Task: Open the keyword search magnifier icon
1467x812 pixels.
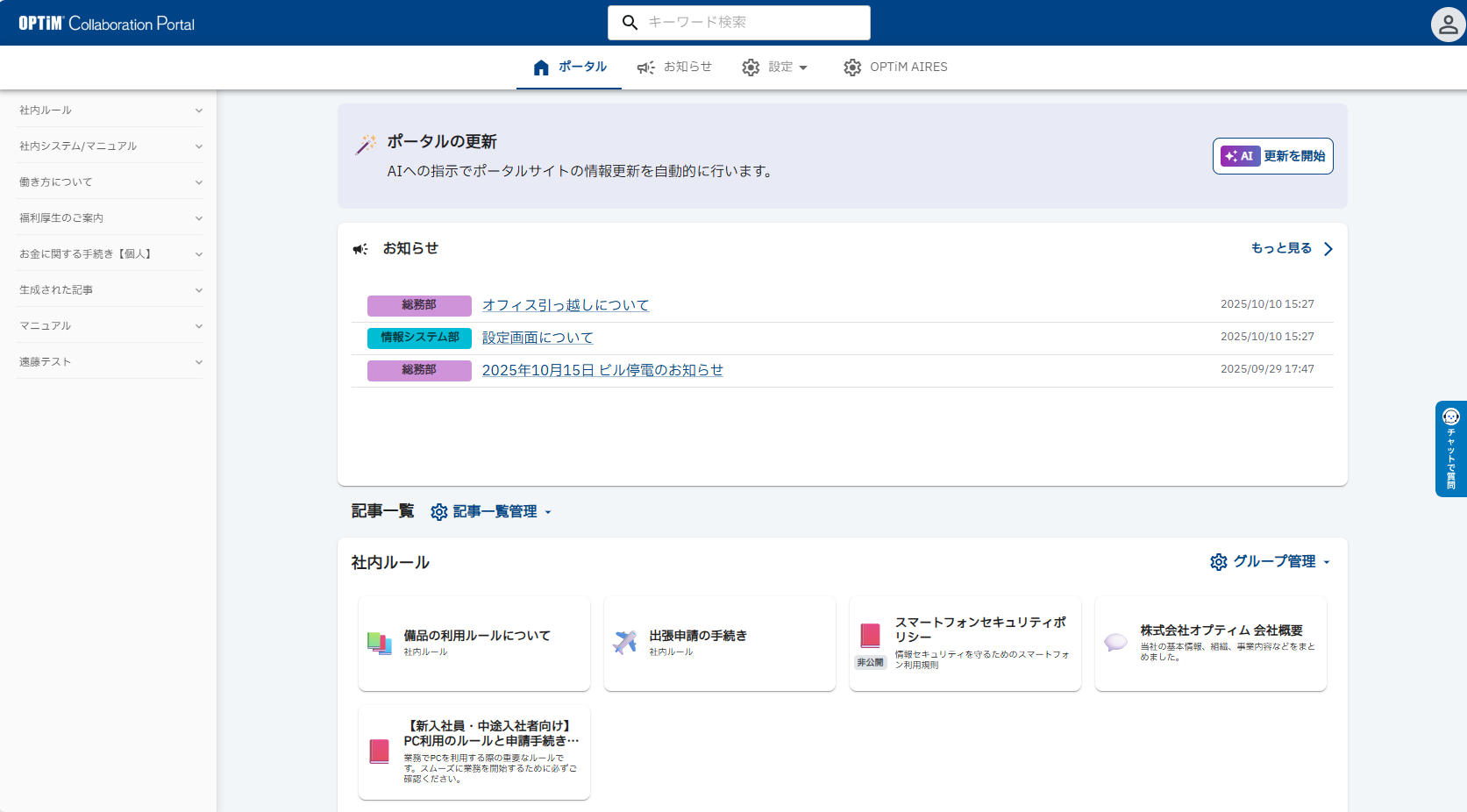Action: tap(630, 22)
